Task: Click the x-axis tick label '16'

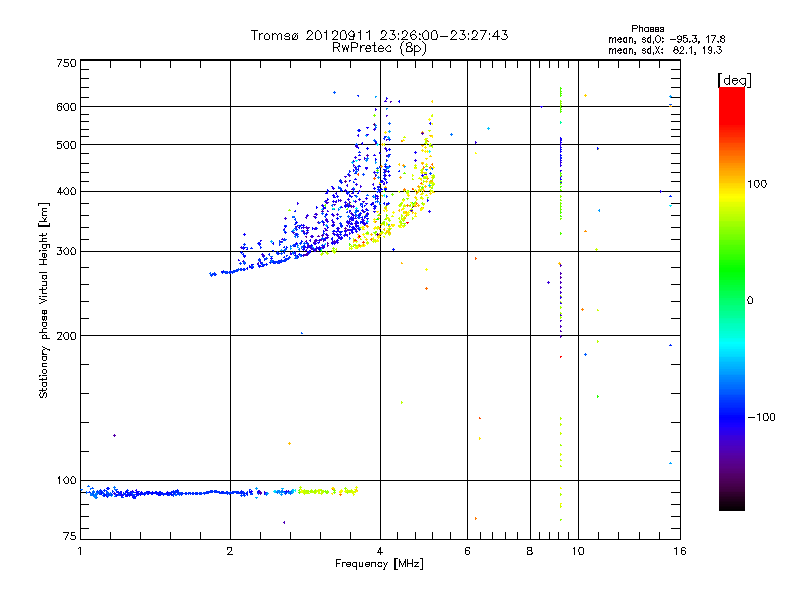Action: [x=680, y=551]
